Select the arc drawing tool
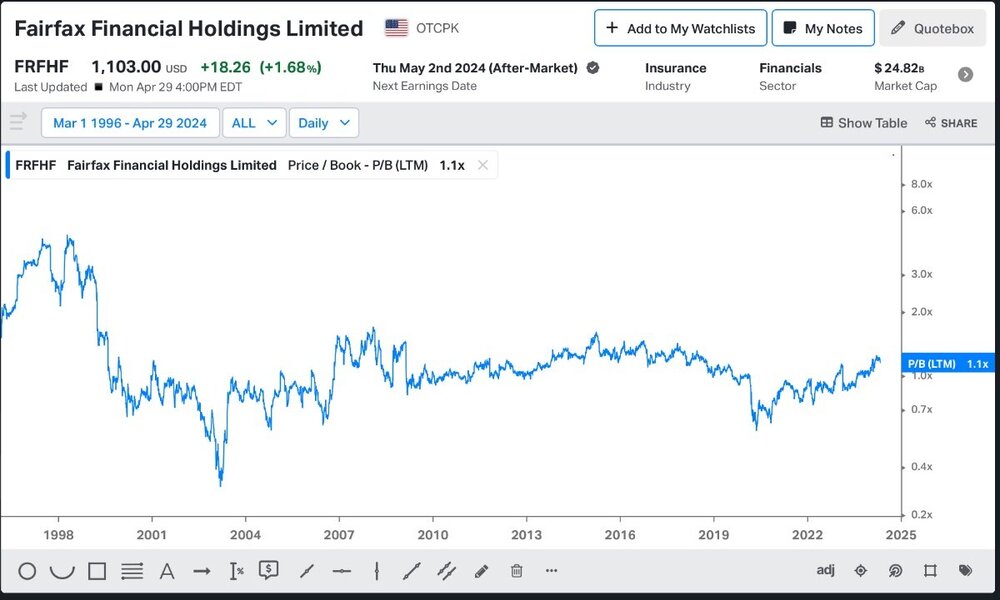This screenshot has height=600, width=1000. tap(62, 571)
